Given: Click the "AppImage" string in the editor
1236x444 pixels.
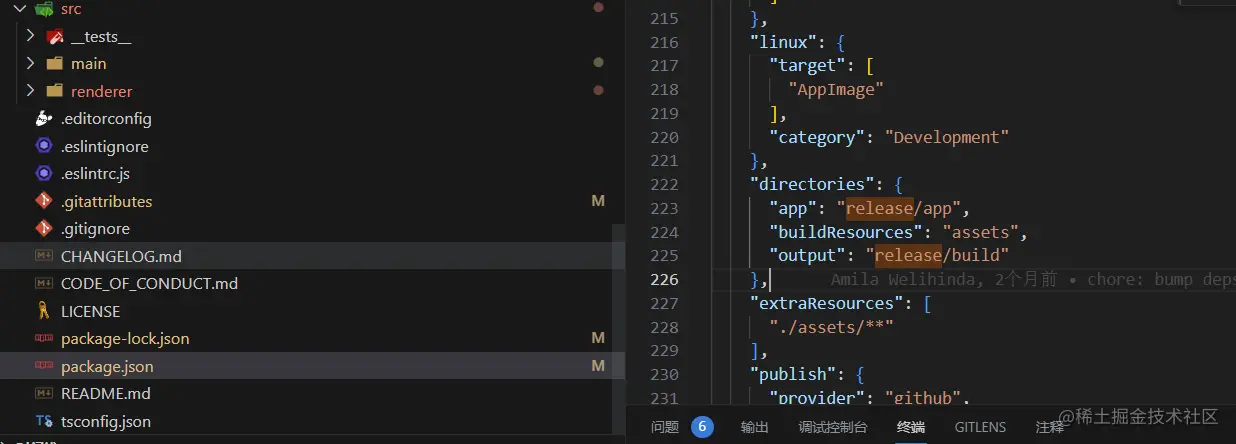Looking at the screenshot, I should 836,89.
